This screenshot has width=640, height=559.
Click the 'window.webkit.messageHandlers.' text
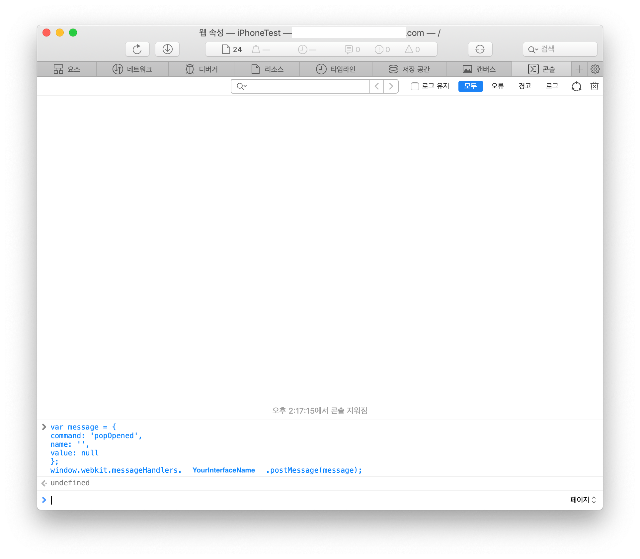click(x=116, y=470)
